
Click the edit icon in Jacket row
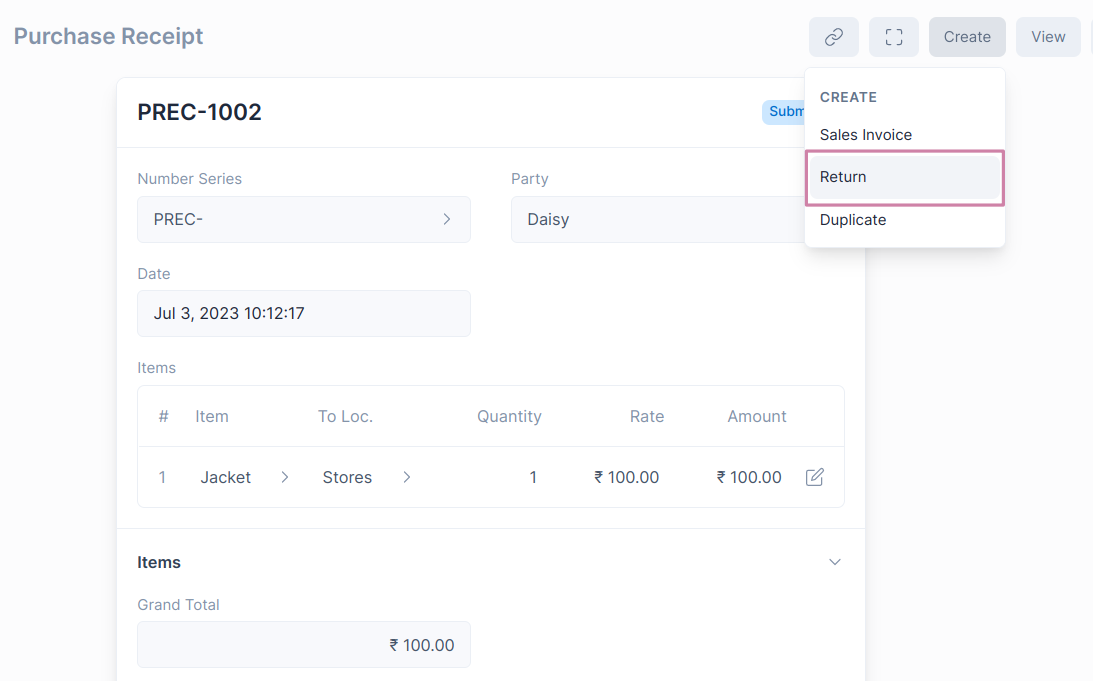click(x=814, y=477)
